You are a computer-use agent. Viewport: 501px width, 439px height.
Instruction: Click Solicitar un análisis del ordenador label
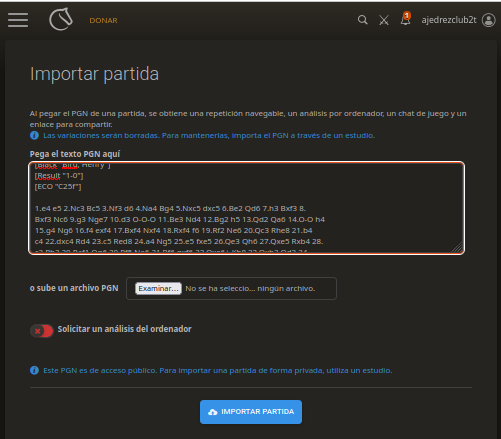coord(125,329)
